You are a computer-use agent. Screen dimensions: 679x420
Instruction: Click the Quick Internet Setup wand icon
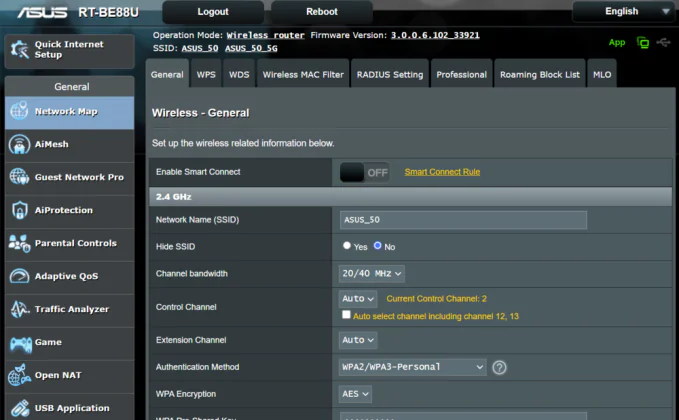point(19,49)
